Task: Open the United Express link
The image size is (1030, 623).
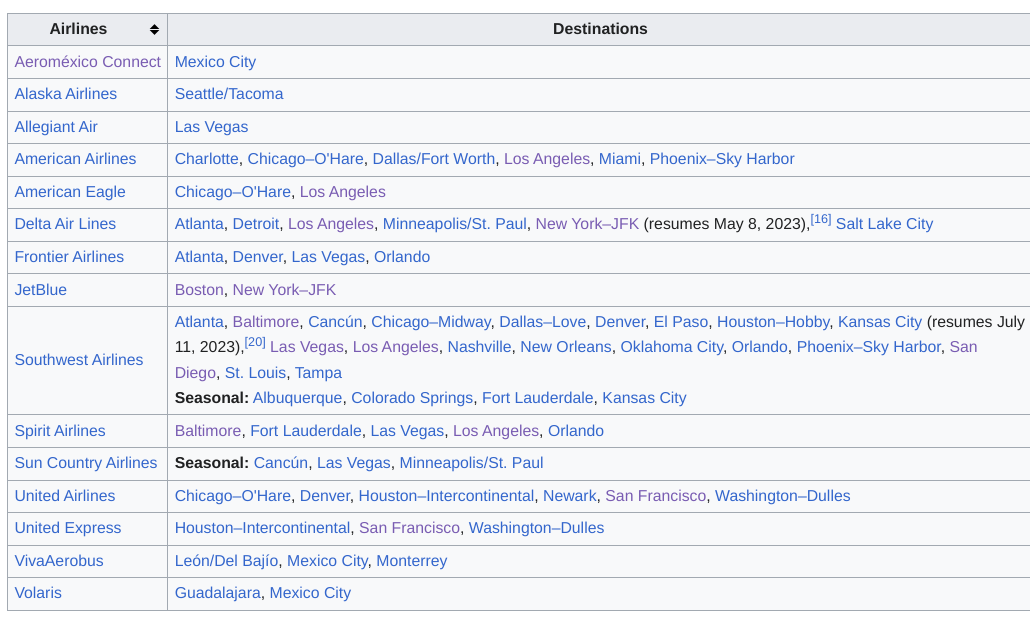Action: tap(68, 528)
